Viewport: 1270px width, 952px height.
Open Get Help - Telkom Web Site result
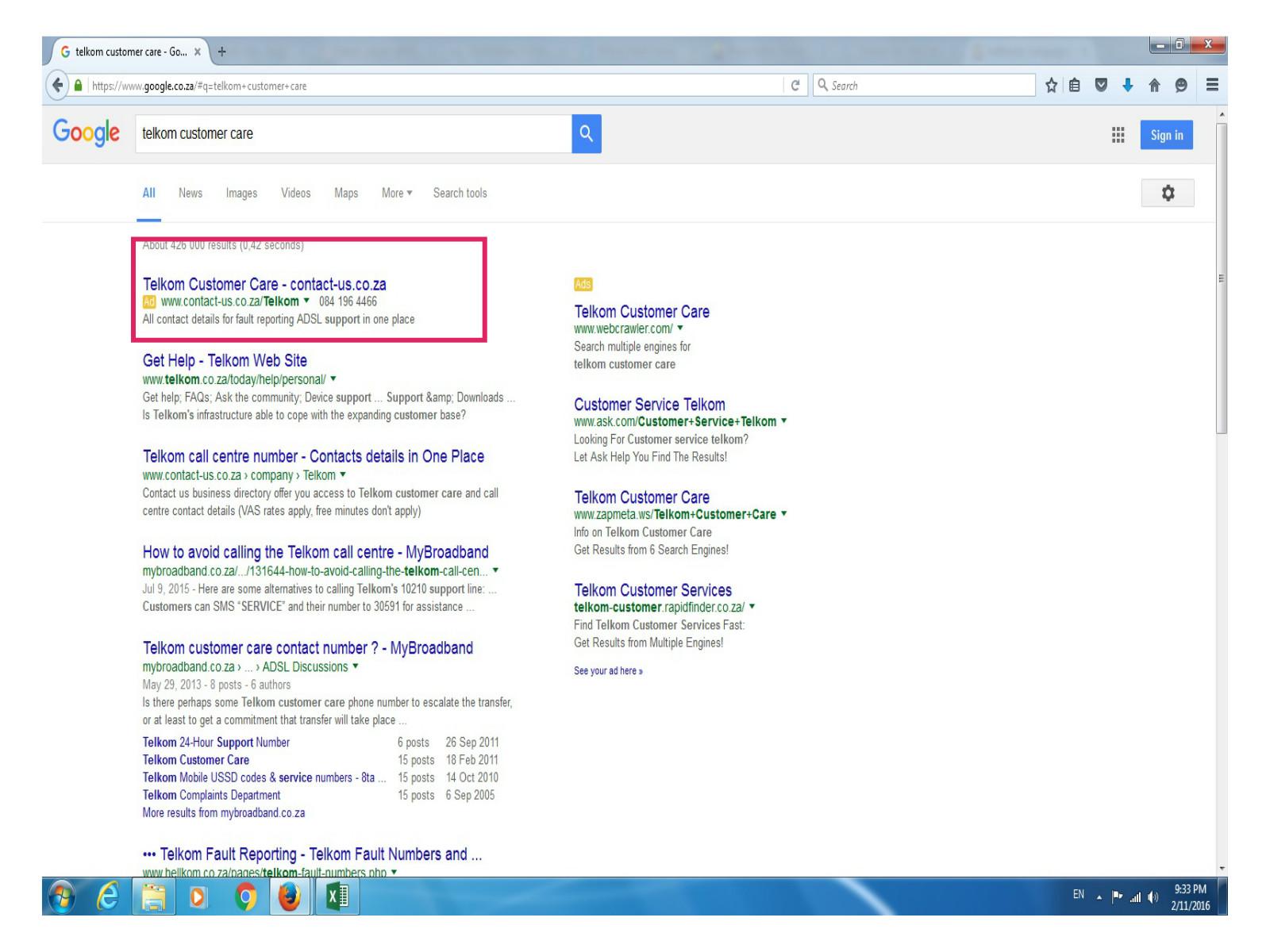point(225,360)
